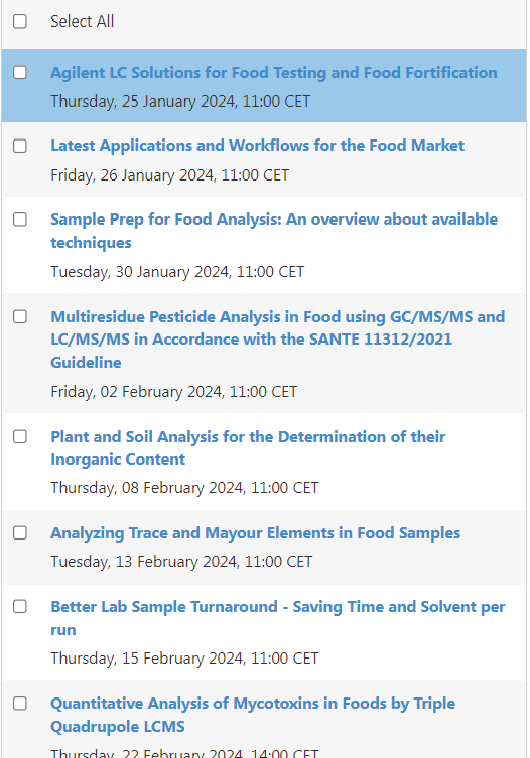The image size is (530, 758).
Task: Open Sample Prep for Food Analysis link
Action: point(274,231)
